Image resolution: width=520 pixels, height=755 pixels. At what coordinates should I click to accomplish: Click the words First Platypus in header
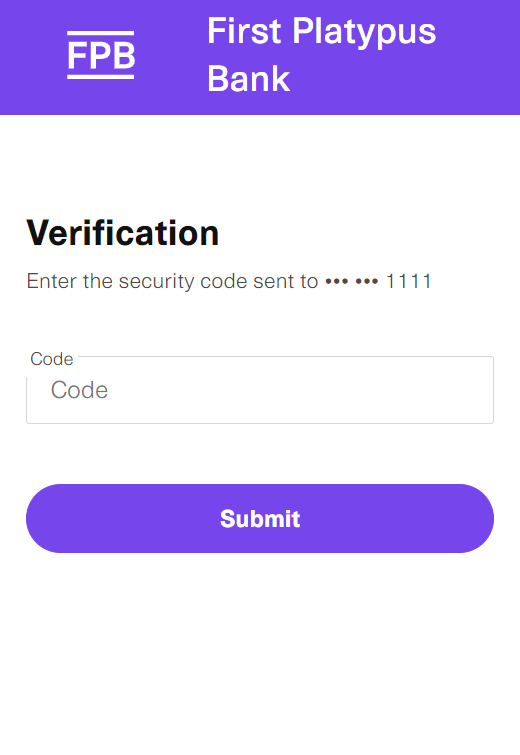tap(321, 32)
